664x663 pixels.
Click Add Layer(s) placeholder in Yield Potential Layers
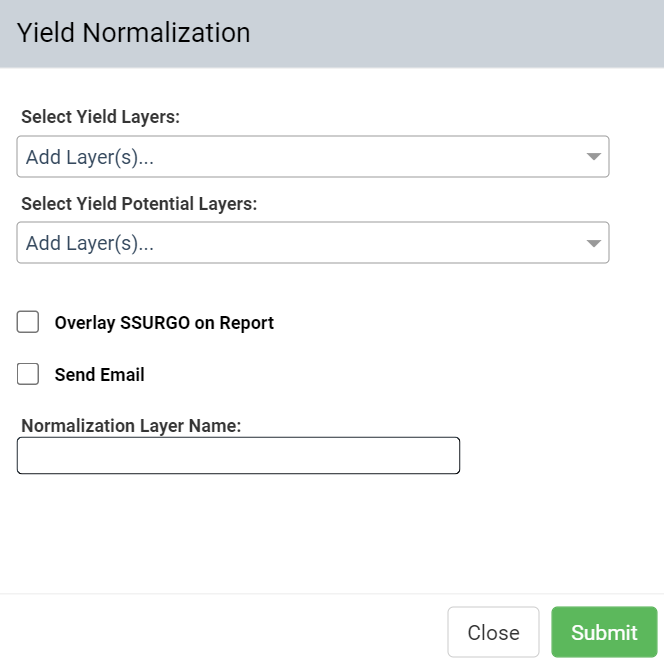tap(90, 243)
